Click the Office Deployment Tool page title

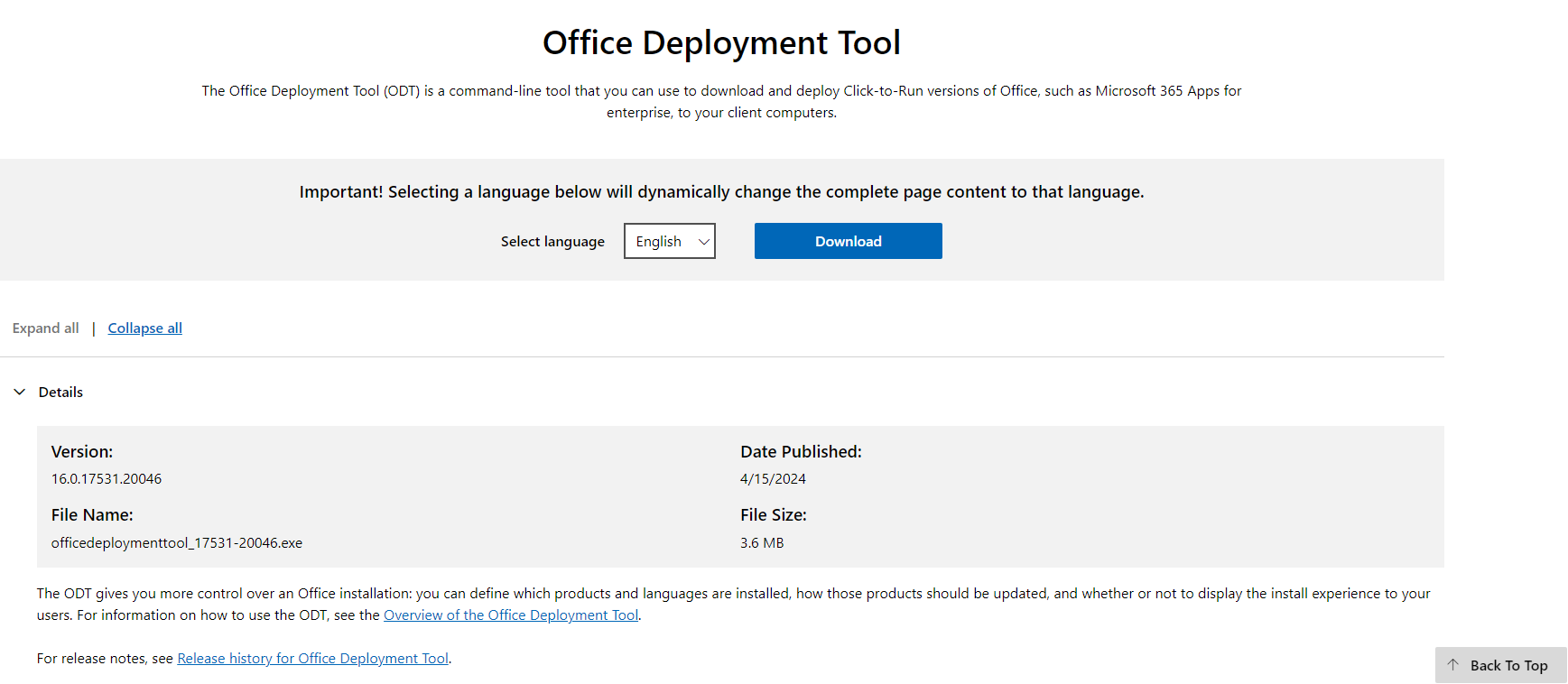721,42
